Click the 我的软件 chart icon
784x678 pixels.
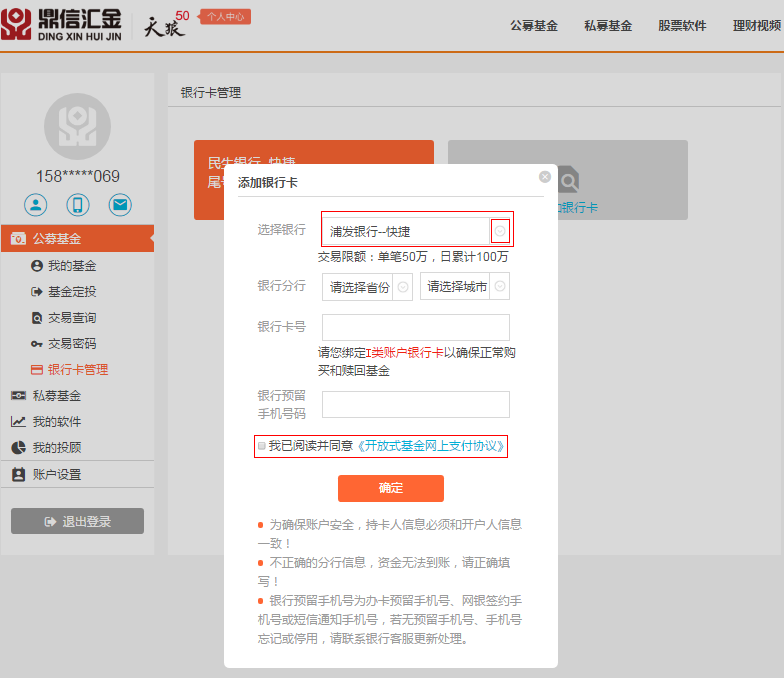tap(18, 422)
